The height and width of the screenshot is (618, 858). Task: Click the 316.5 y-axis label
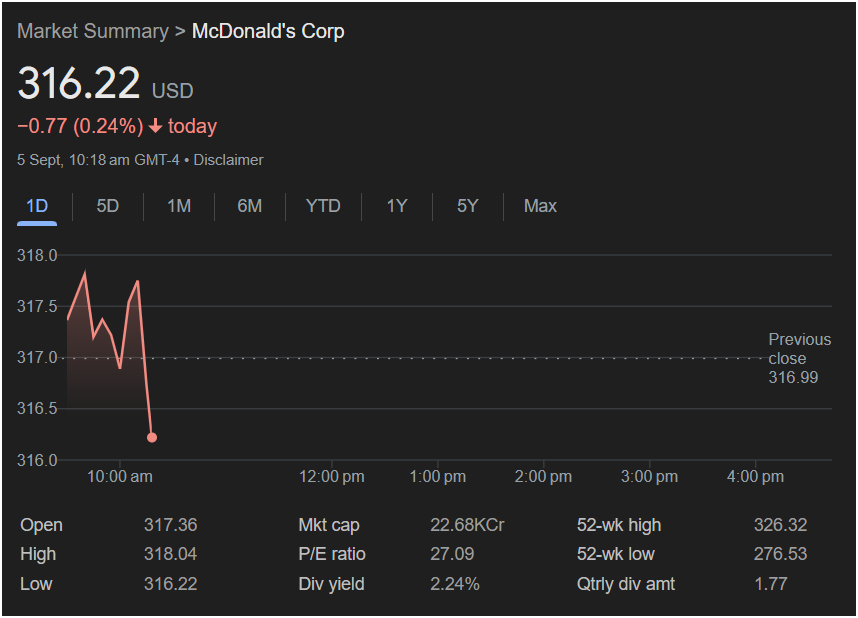(x=37, y=408)
